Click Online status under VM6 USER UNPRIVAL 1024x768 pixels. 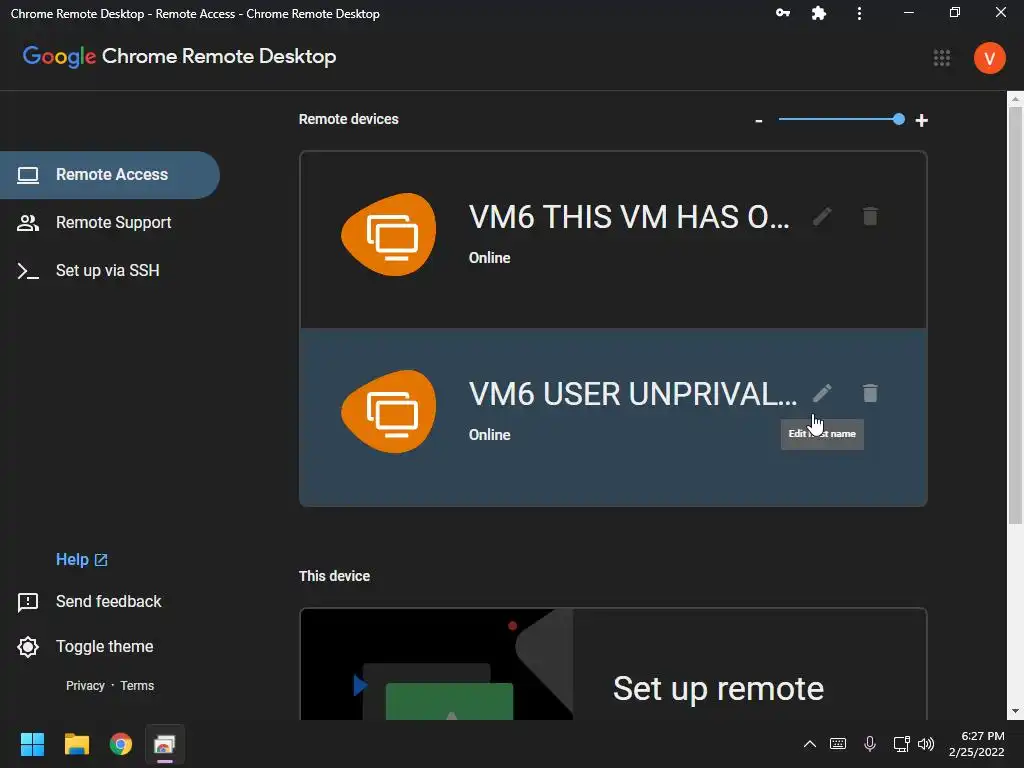tap(490, 435)
